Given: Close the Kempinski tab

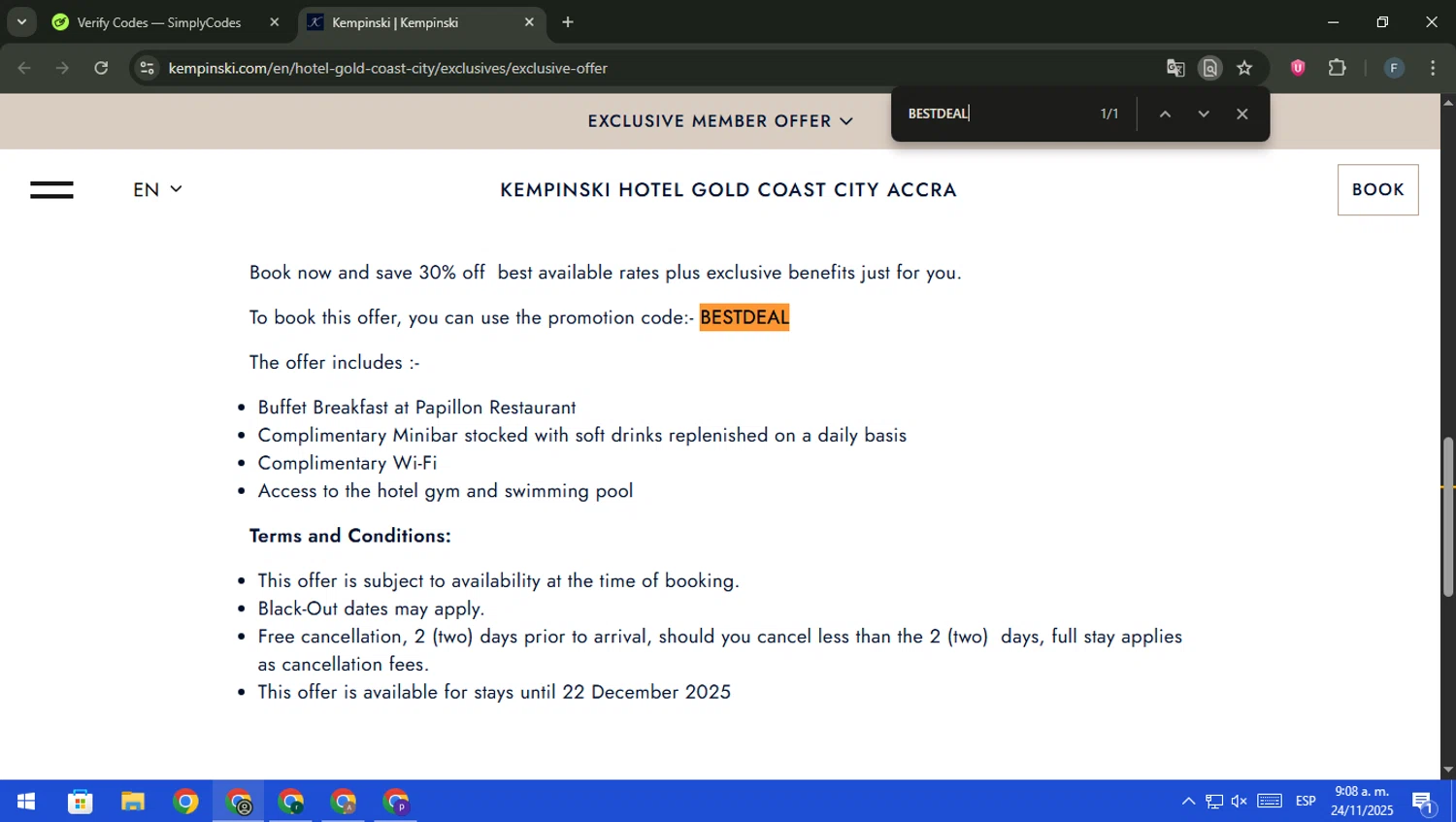Looking at the screenshot, I should (529, 22).
